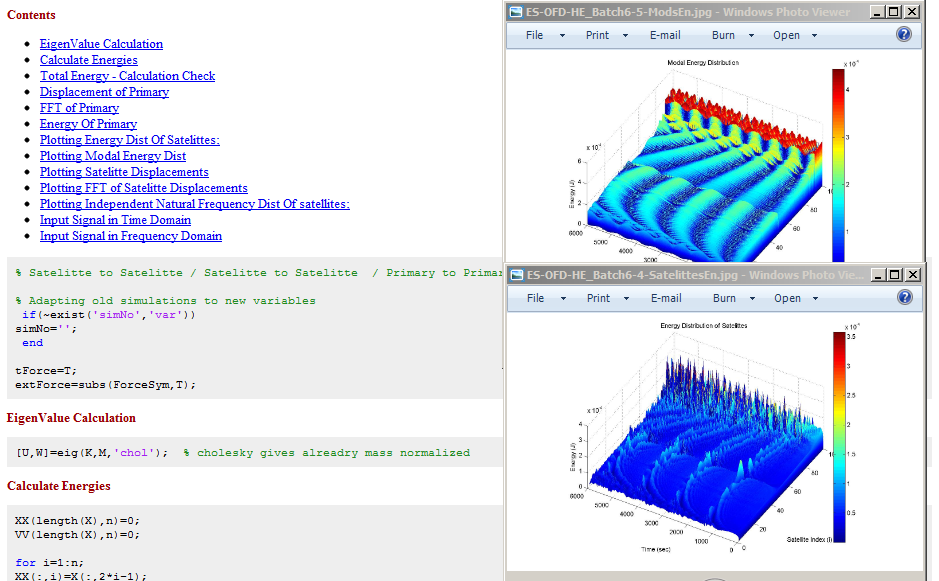Screen dimensions: 939x581
Task: Open Plotting Energy Dist Of Satelittes link
Action: tap(130, 140)
